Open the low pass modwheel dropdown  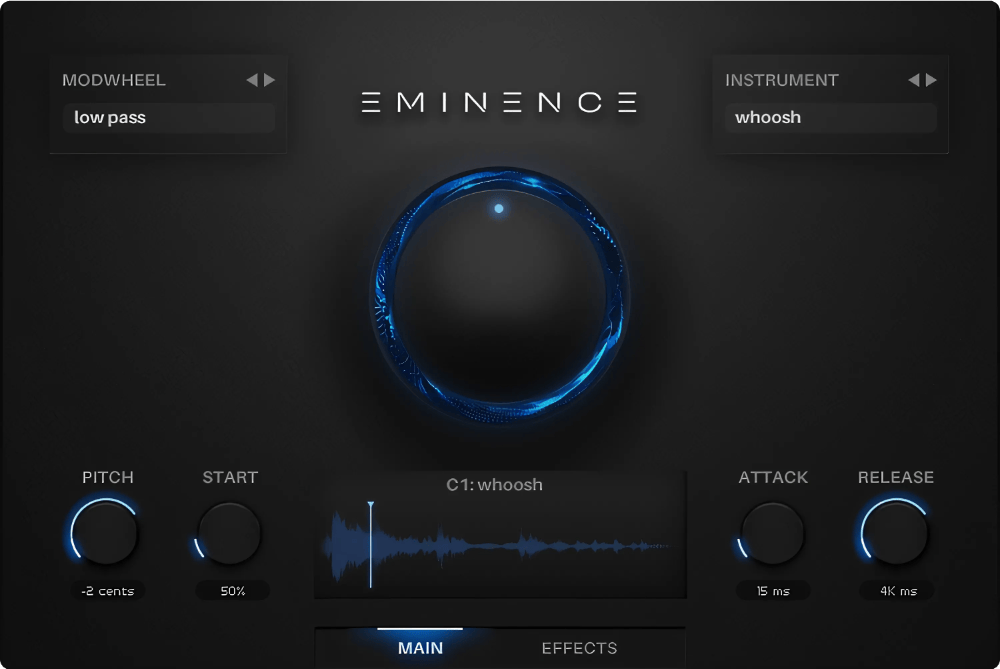169,117
